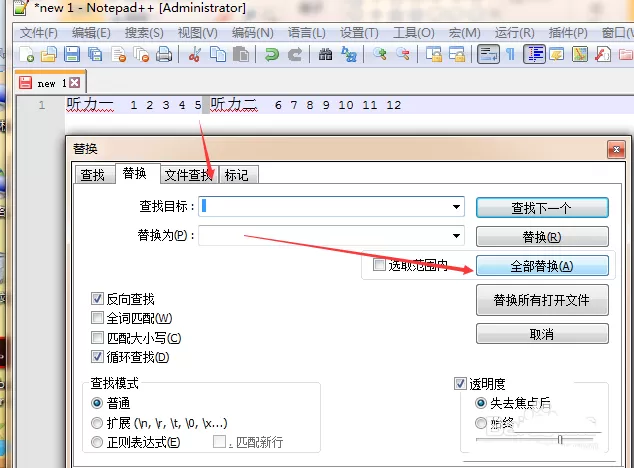The height and width of the screenshot is (468, 634).
Task: Enable 全词匹配(W) checkbox
Action: click(97, 318)
